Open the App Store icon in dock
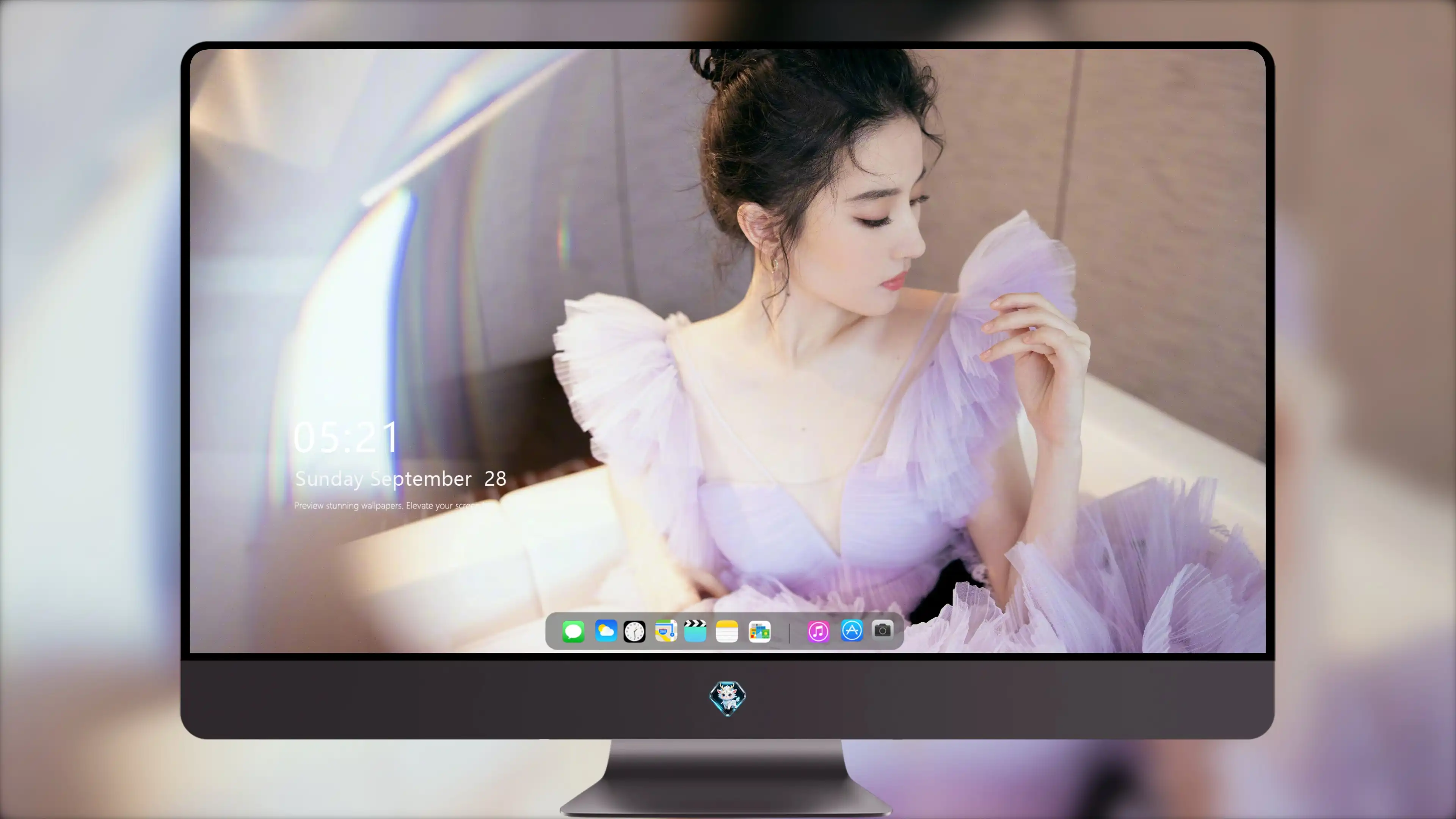Image resolution: width=1456 pixels, height=819 pixels. point(852,630)
